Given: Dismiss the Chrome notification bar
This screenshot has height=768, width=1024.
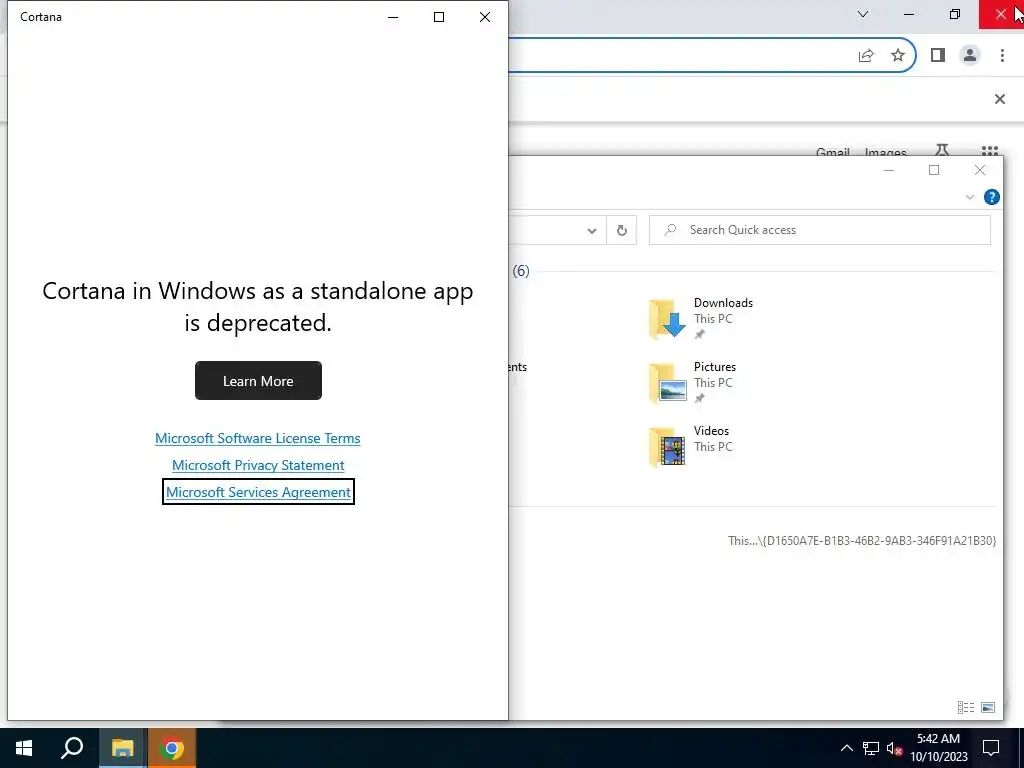Looking at the screenshot, I should [x=999, y=99].
